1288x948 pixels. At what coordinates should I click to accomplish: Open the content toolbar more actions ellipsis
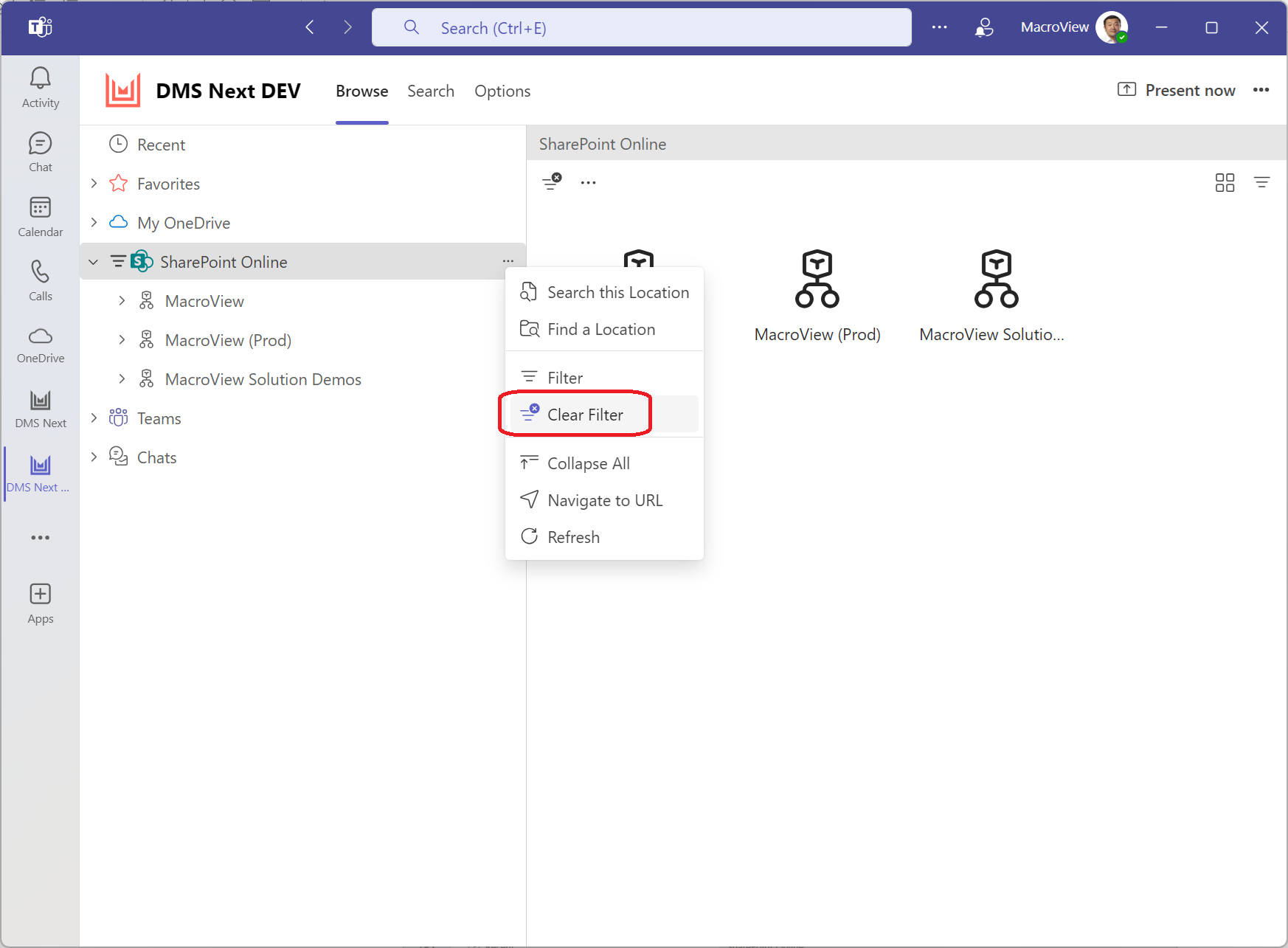[x=588, y=182]
